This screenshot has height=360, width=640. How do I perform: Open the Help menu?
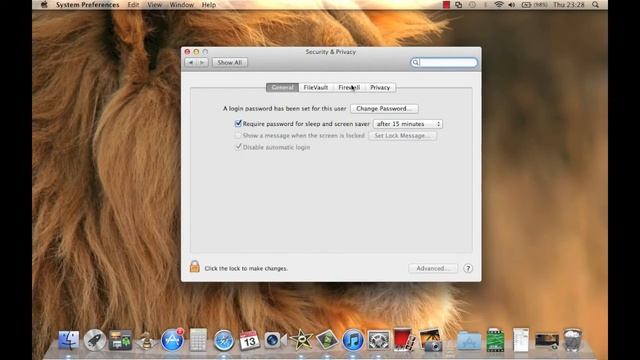(x=209, y=5)
